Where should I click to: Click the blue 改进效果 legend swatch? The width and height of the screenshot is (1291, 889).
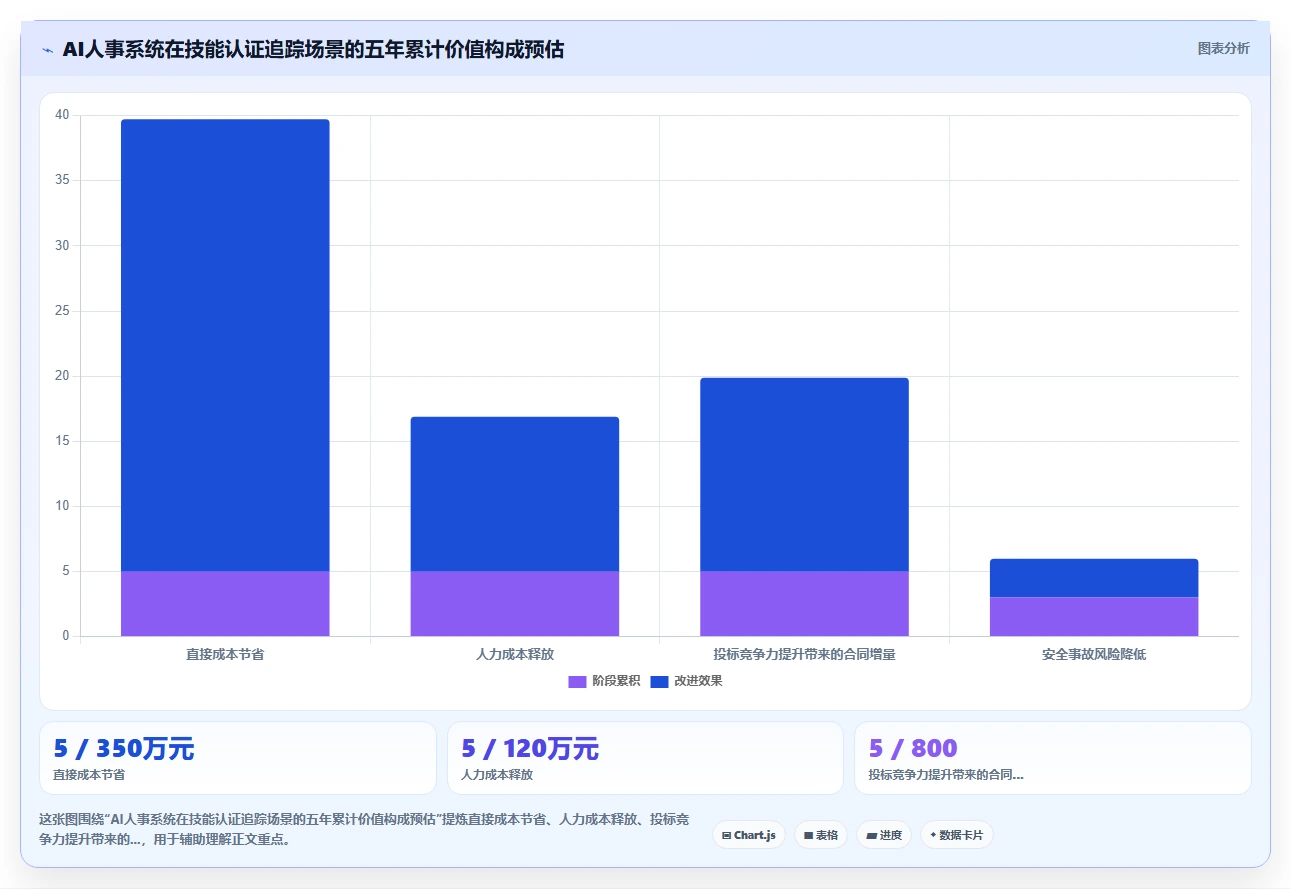[x=659, y=681]
